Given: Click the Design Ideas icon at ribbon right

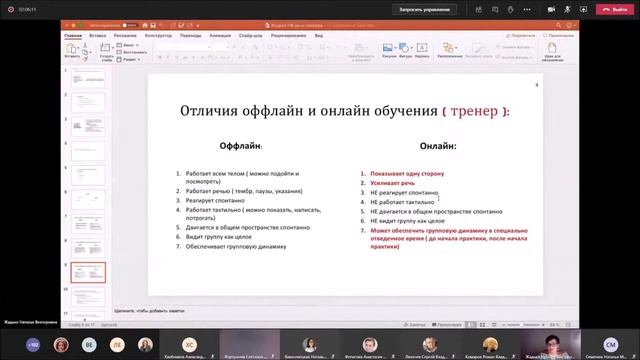Looking at the screenshot, I should [x=552, y=48].
